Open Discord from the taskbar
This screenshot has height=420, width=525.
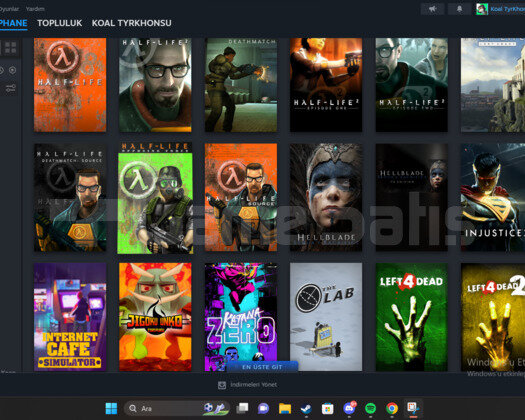[x=349, y=408]
